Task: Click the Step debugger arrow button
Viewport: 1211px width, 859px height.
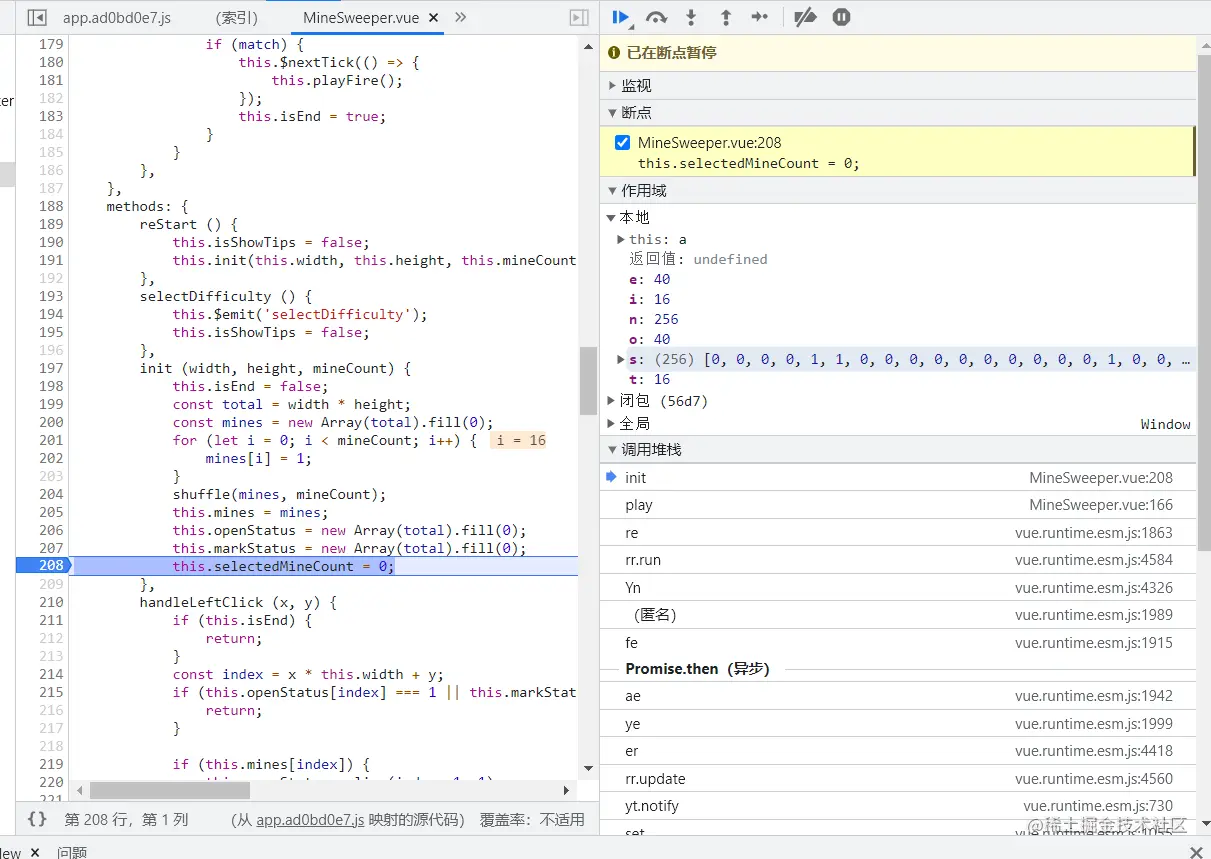Action: pos(760,17)
